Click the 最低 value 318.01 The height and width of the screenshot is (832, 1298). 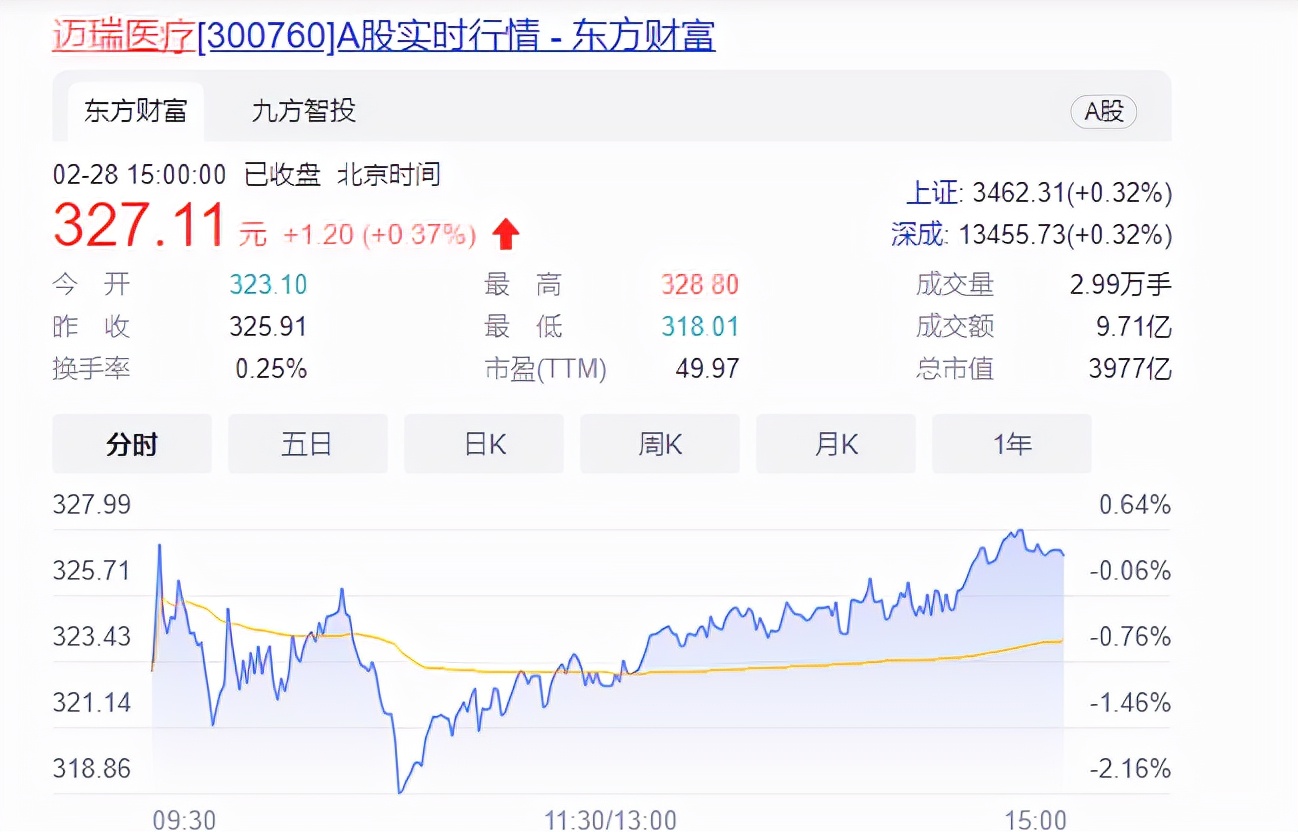700,327
